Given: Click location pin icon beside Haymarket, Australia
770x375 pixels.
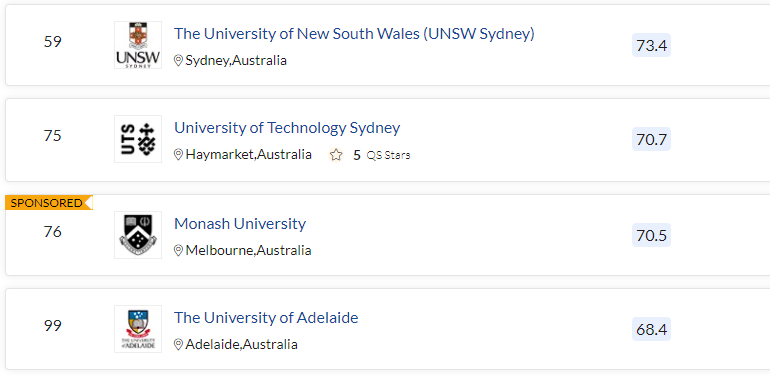Looking at the screenshot, I should click(179, 155).
